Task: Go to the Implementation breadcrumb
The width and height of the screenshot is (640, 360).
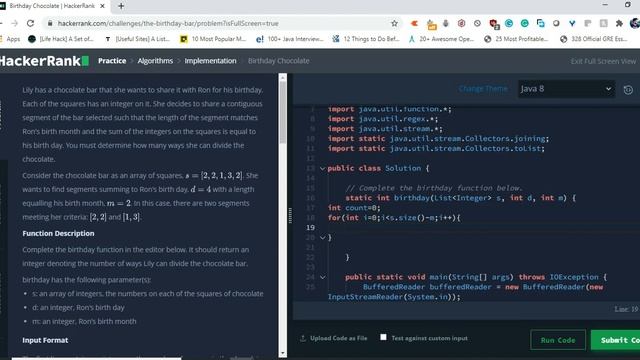Action: (x=210, y=61)
